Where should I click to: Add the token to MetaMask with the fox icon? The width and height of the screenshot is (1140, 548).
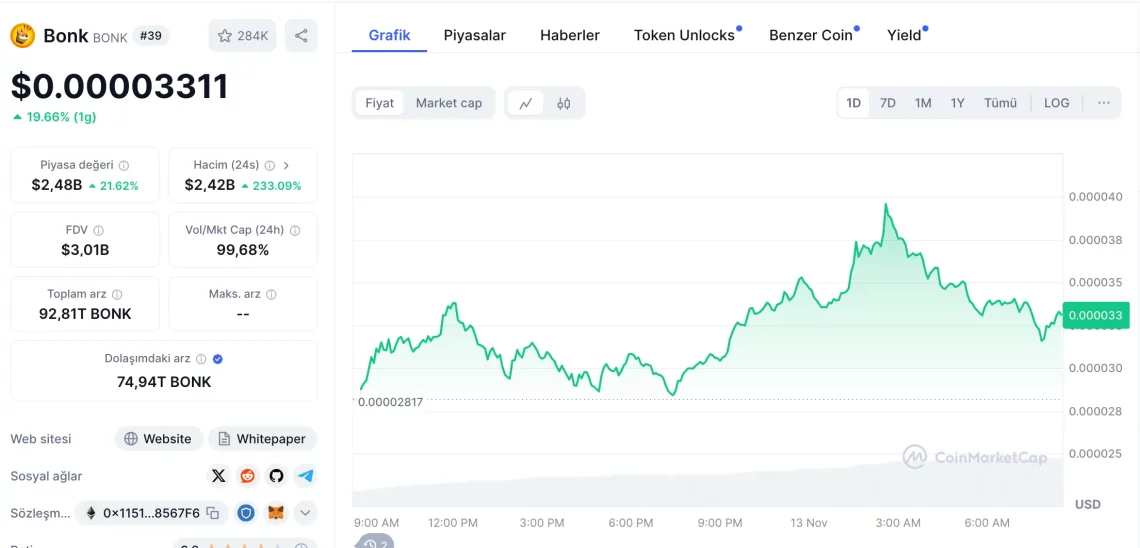pos(276,513)
